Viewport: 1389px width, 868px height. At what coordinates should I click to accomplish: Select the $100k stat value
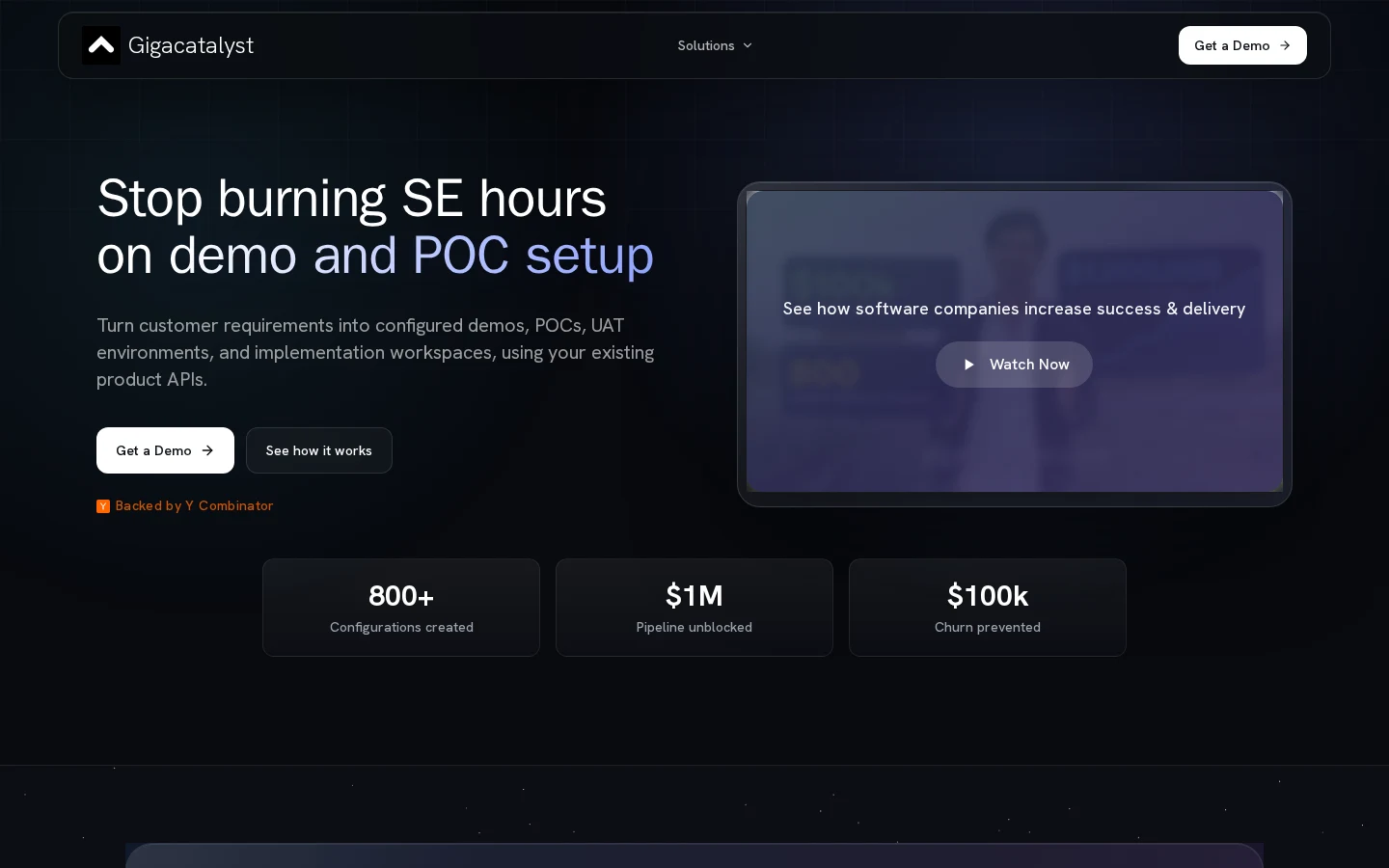tap(988, 596)
